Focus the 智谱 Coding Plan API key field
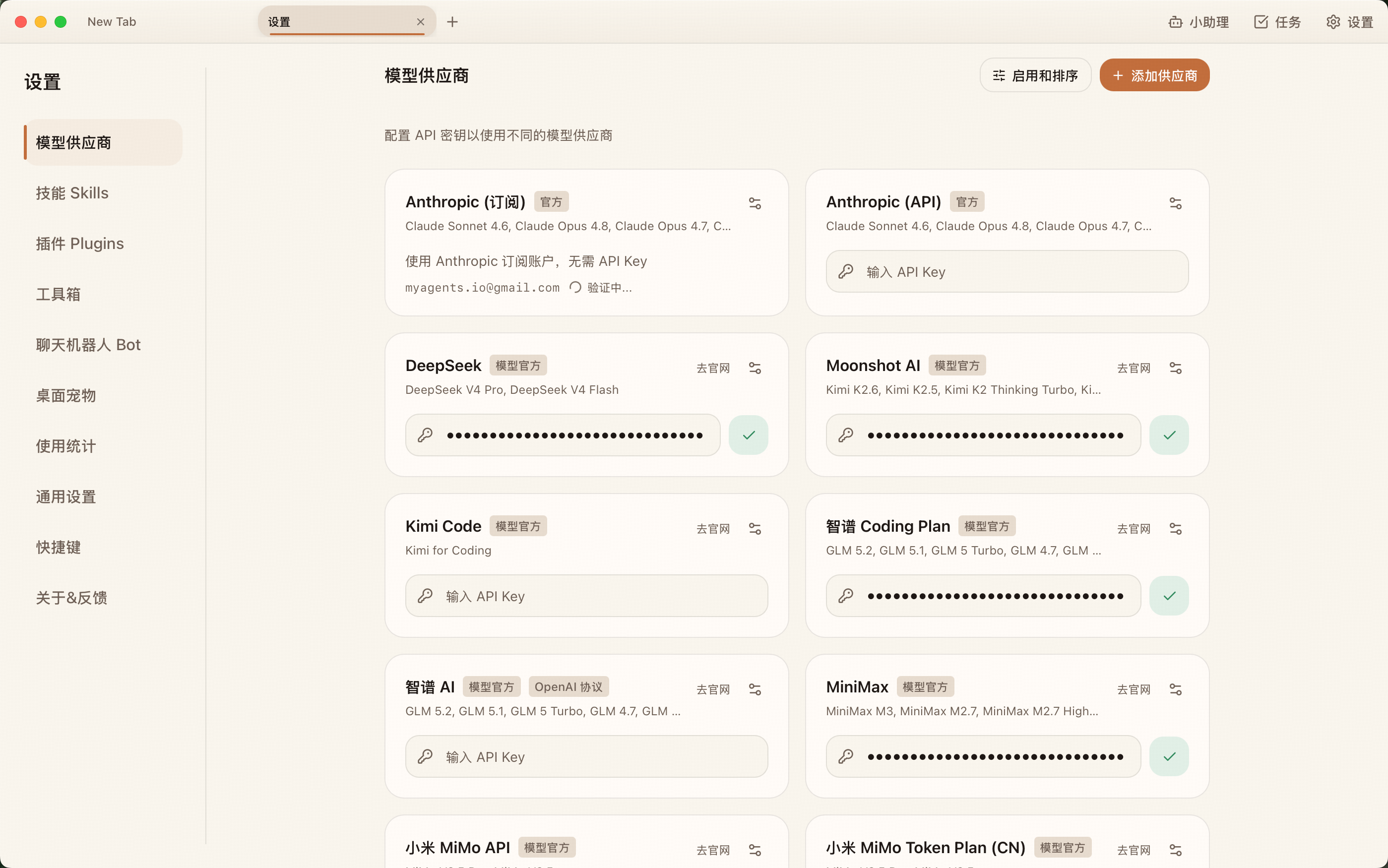 (x=983, y=596)
